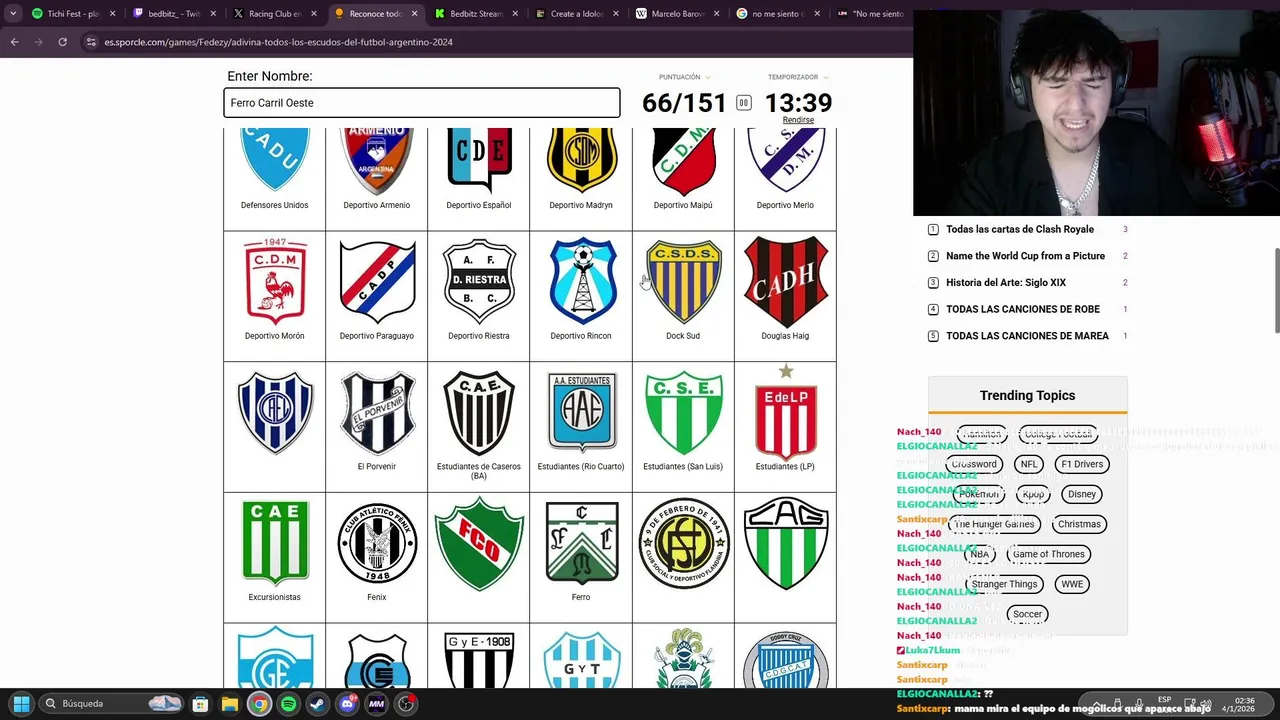Focus the address bar URL

278,42
